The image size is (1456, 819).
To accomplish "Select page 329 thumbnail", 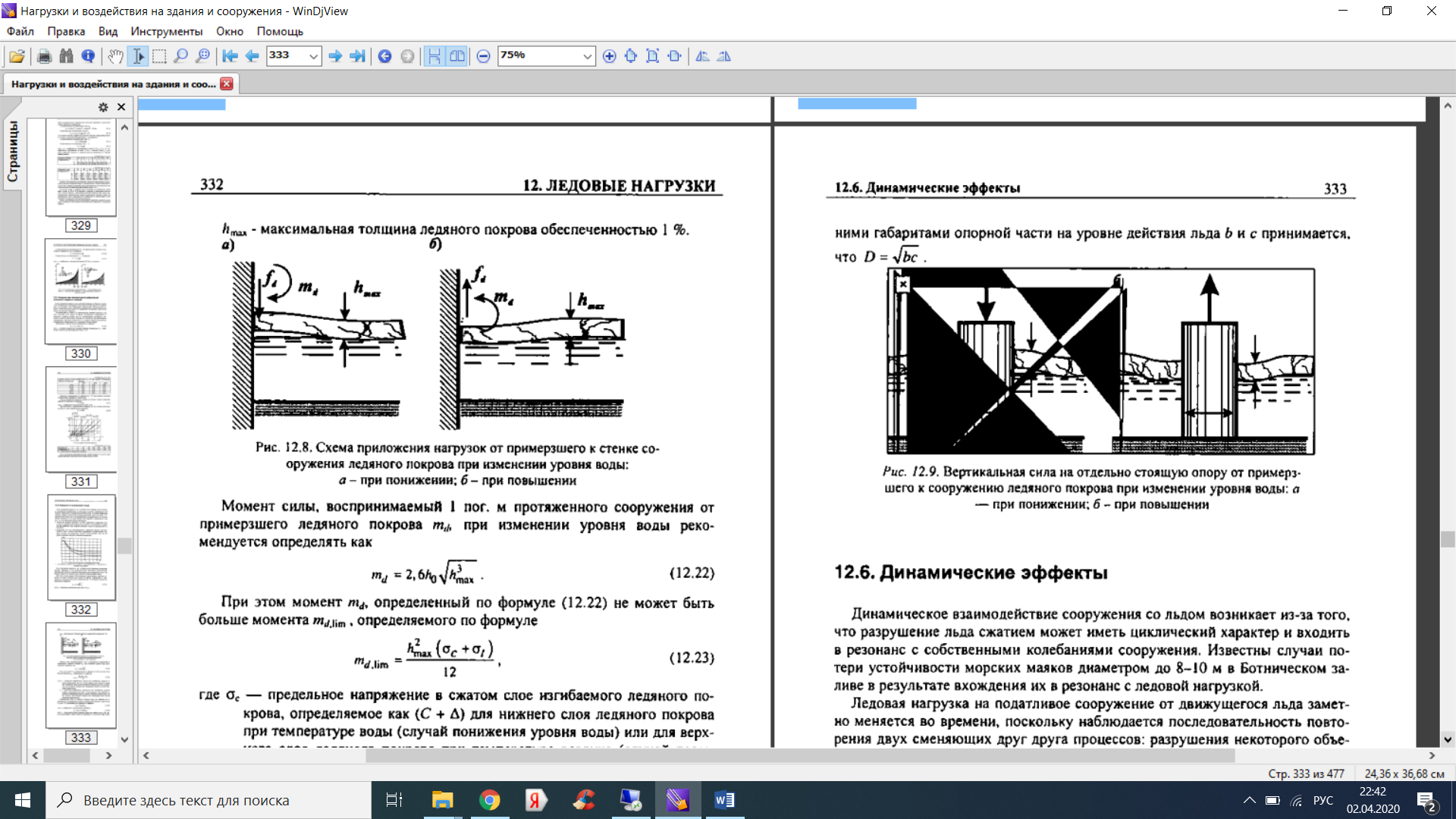I will click(81, 168).
